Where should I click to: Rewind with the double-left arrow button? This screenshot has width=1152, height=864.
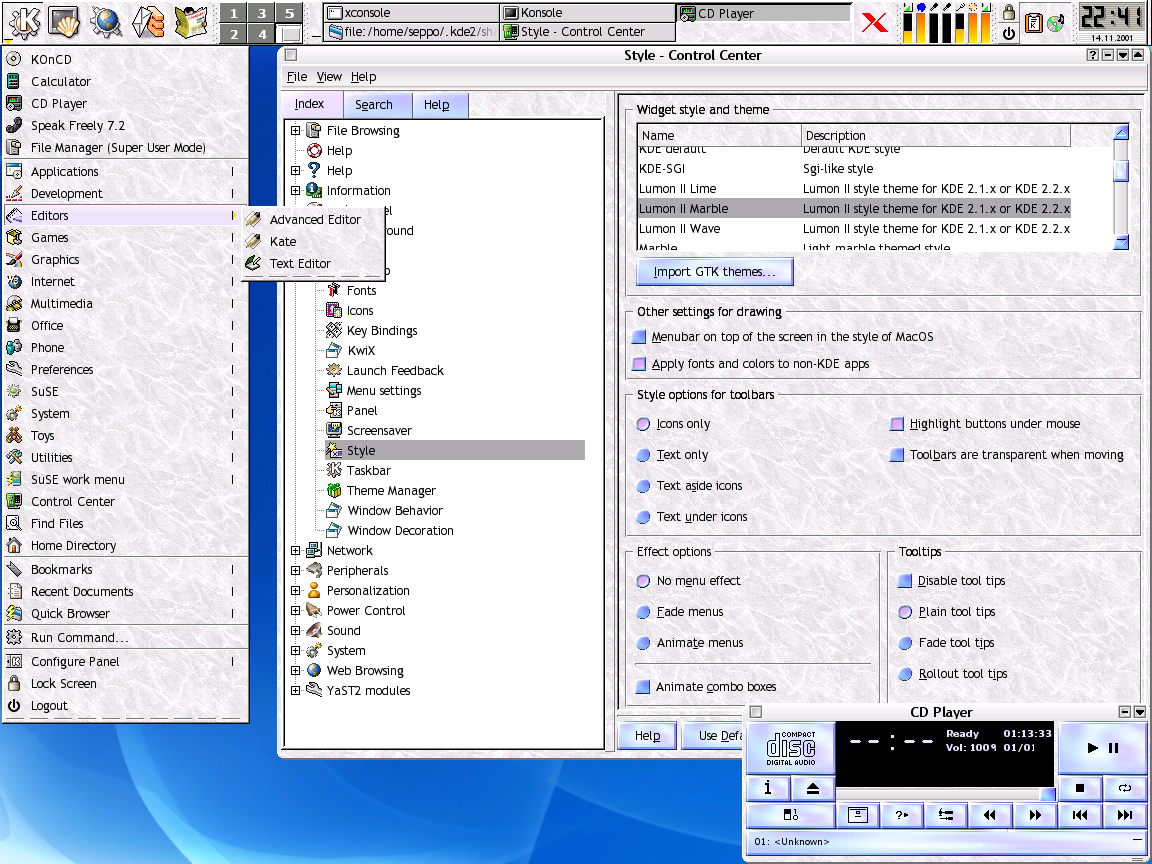990,815
